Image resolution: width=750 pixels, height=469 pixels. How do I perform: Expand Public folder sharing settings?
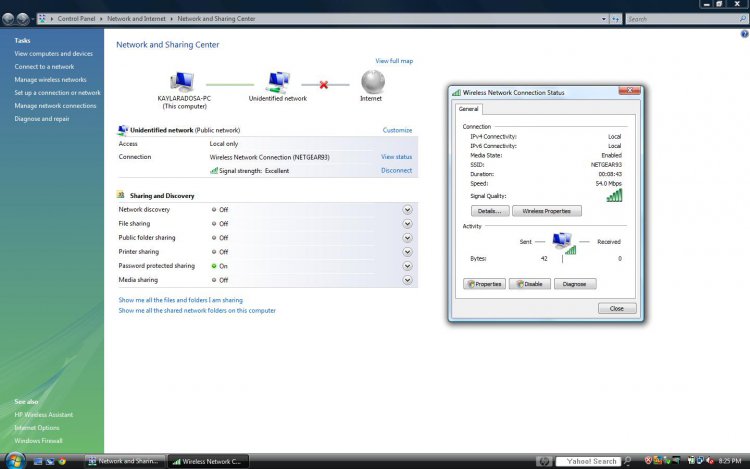click(x=407, y=238)
